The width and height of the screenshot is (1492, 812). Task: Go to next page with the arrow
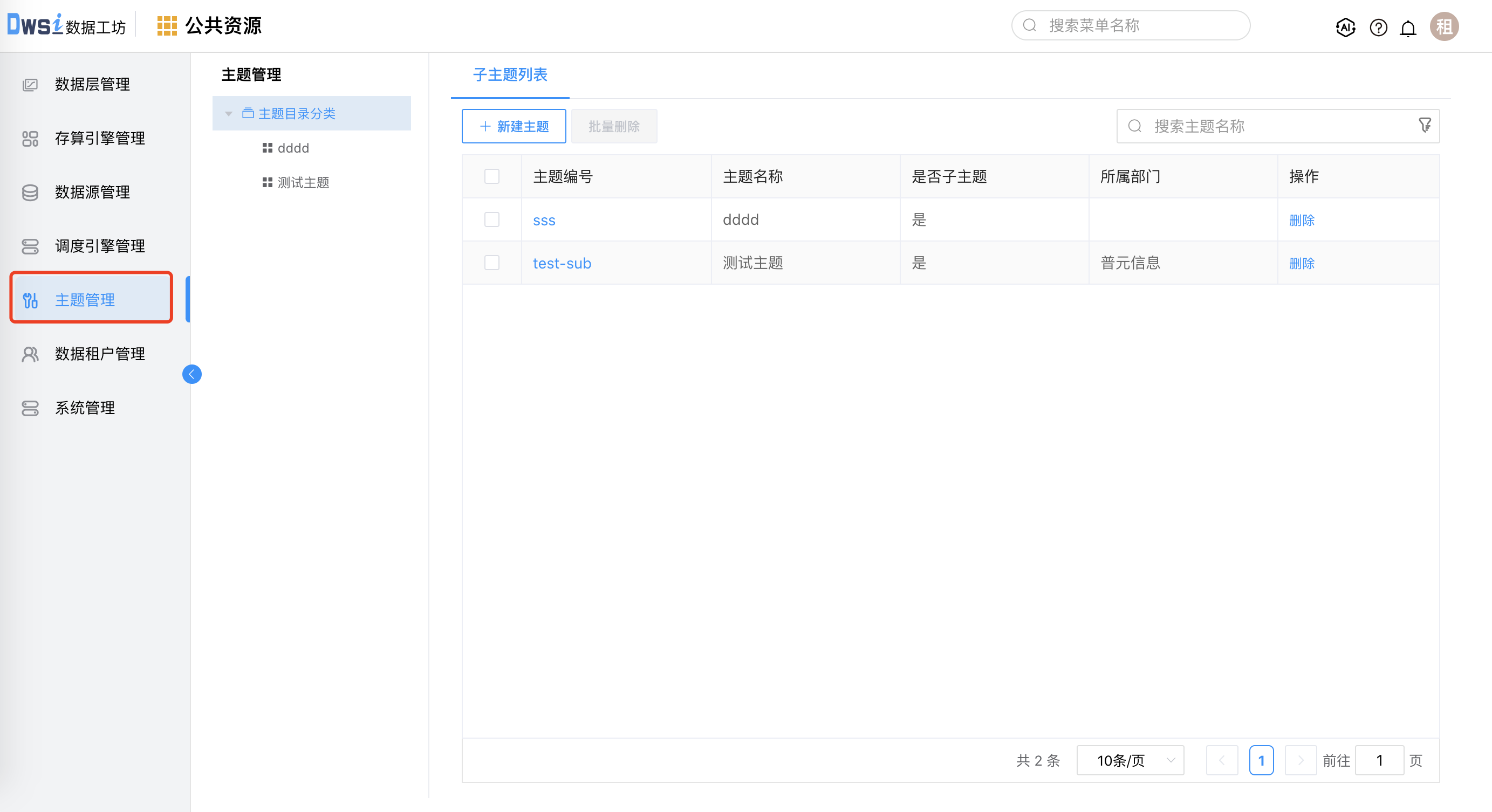1301,760
